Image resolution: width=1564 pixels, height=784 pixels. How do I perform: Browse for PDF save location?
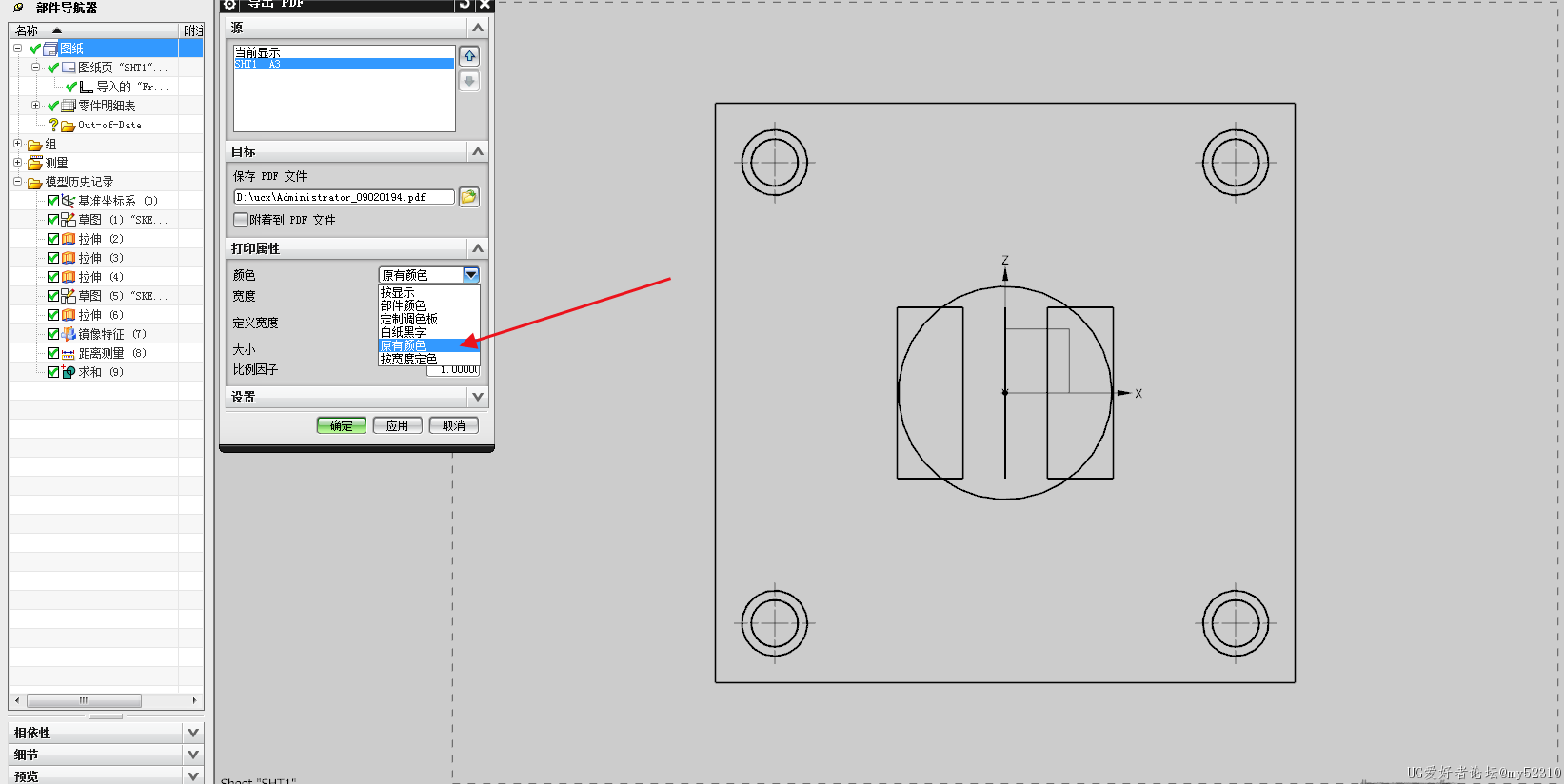[468, 197]
